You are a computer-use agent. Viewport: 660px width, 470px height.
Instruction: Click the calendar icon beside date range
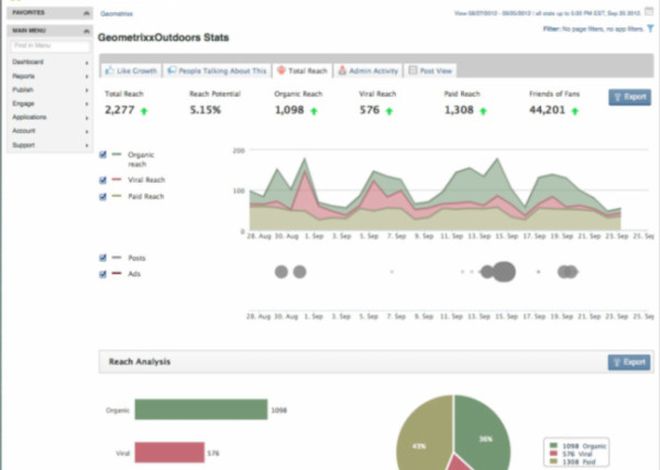point(649,11)
